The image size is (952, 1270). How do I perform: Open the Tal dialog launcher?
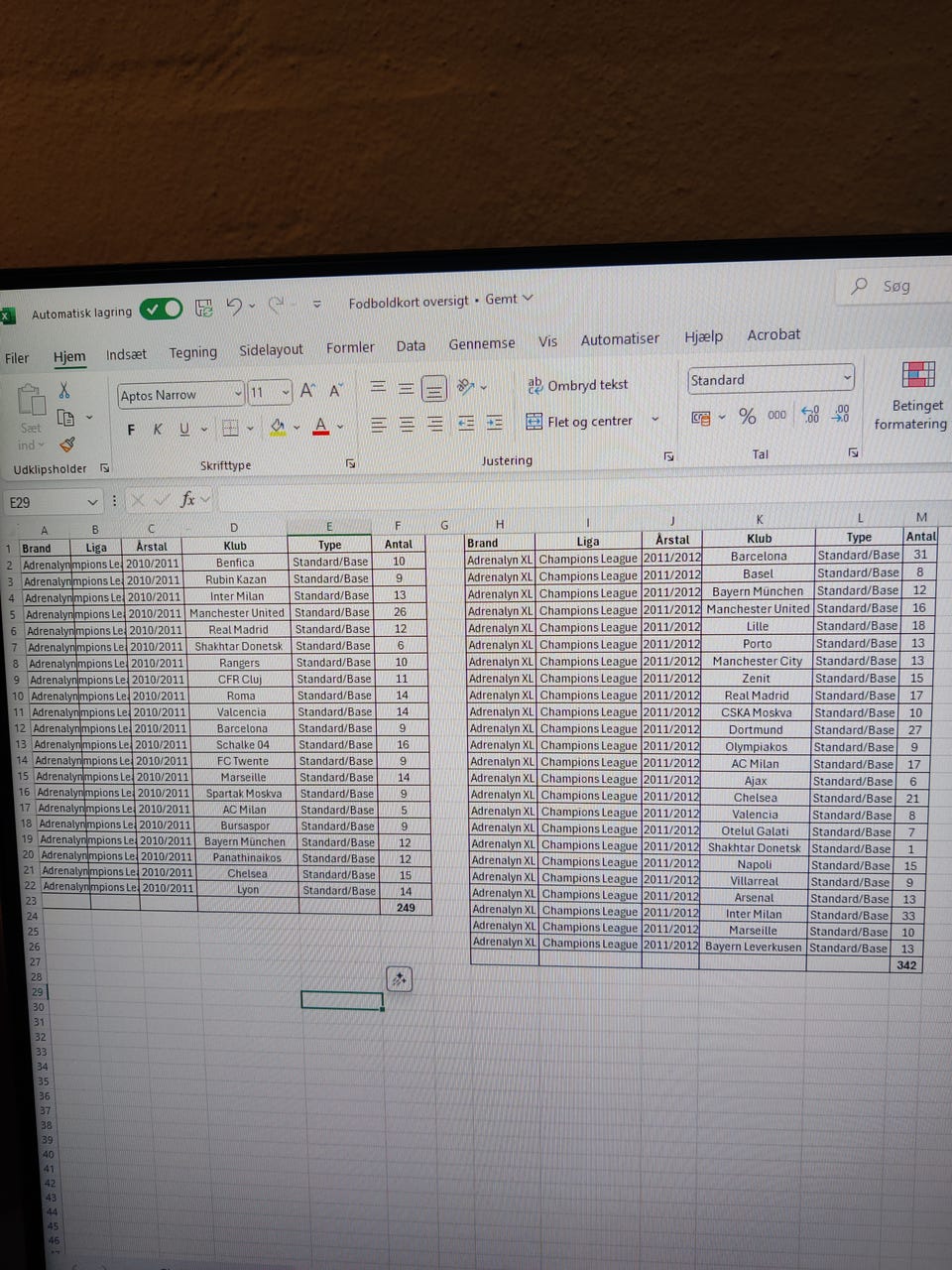[853, 452]
